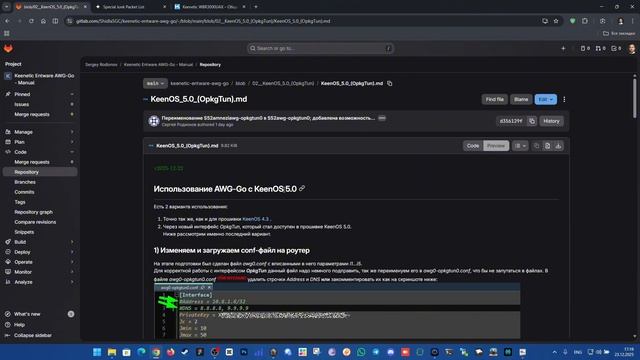Open Edit dropdown button
This screenshot has width=640, height=360.
[x=545, y=99]
